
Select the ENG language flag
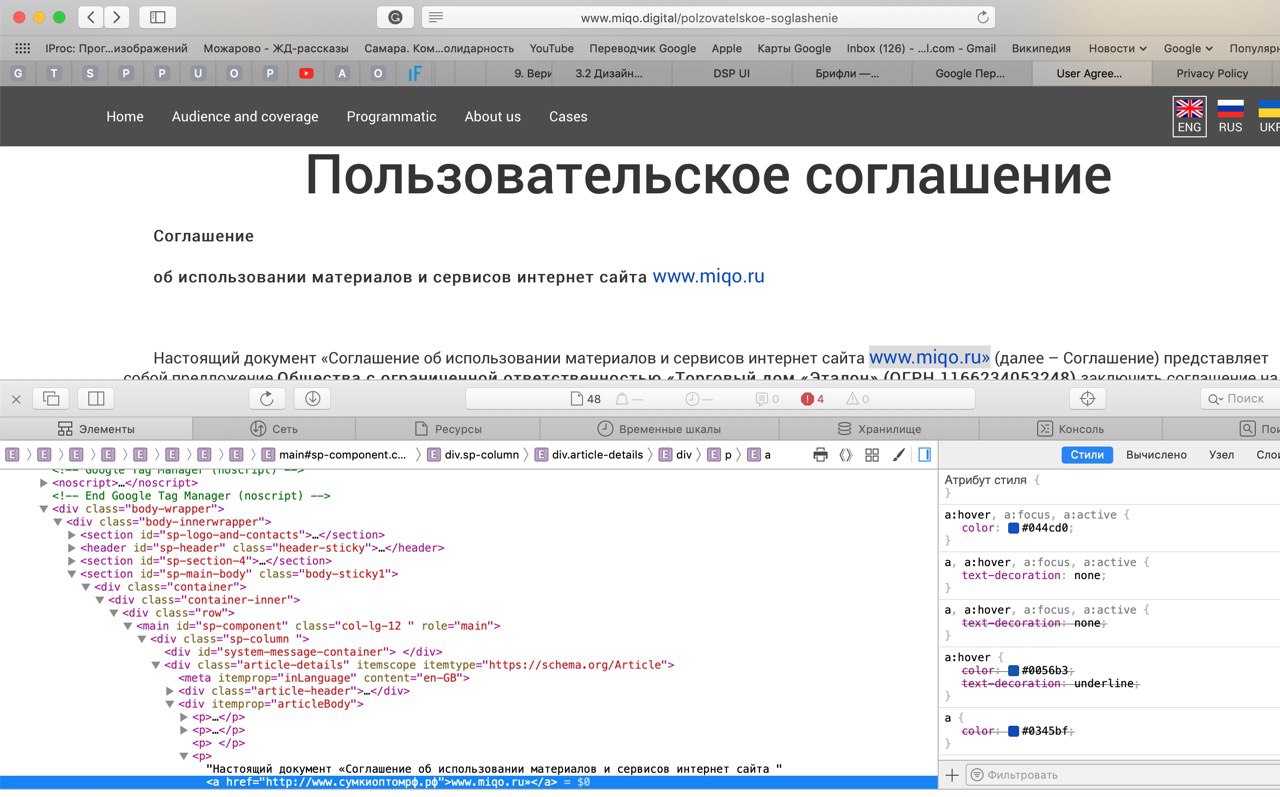point(1189,116)
